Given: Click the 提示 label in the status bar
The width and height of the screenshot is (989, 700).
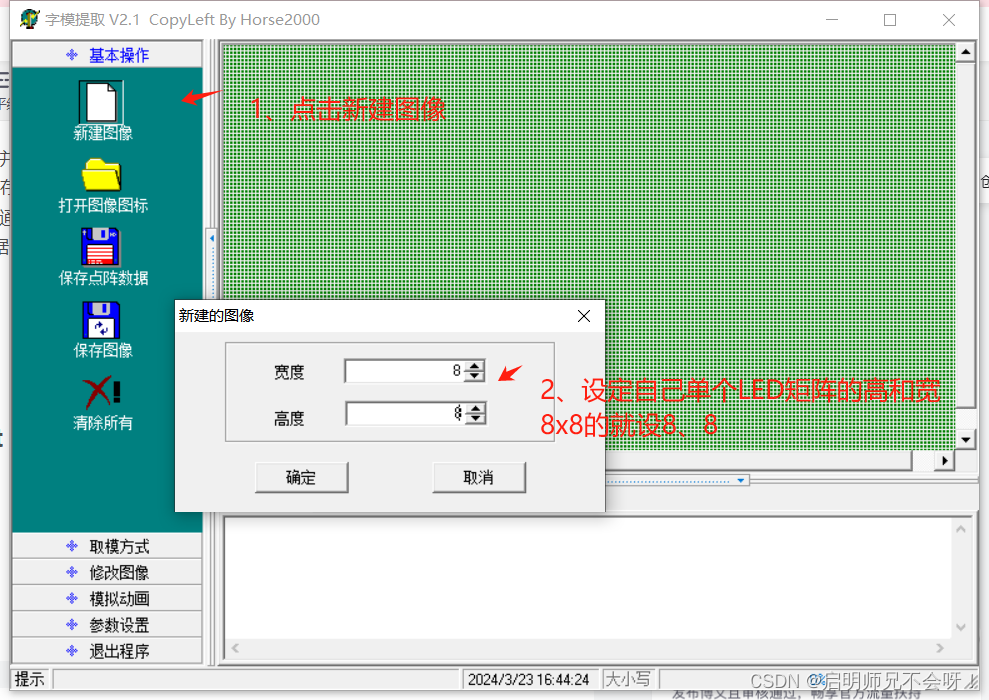Looking at the screenshot, I should coord(29,679).
